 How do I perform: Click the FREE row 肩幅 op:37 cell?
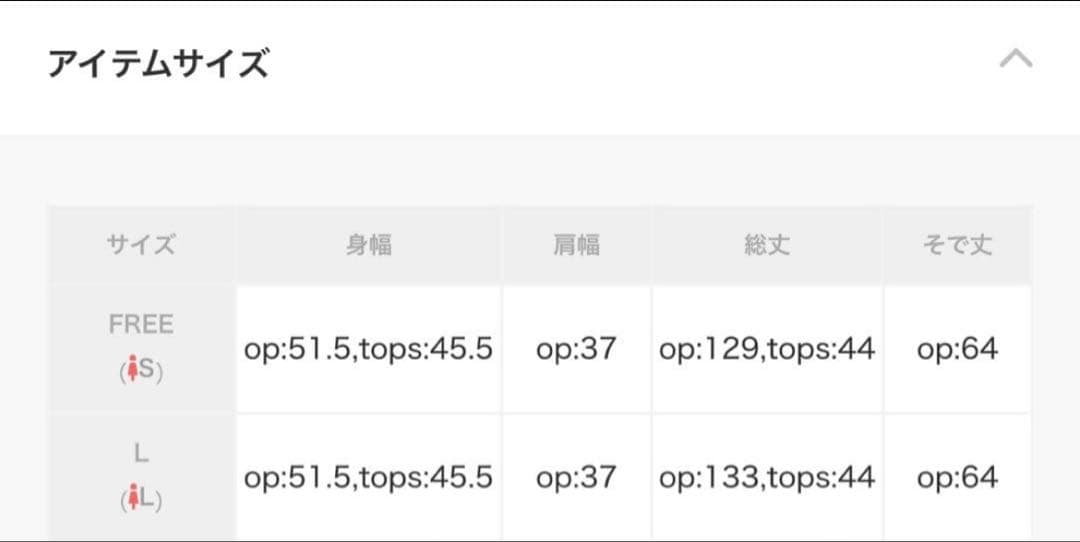click(576, 349)
